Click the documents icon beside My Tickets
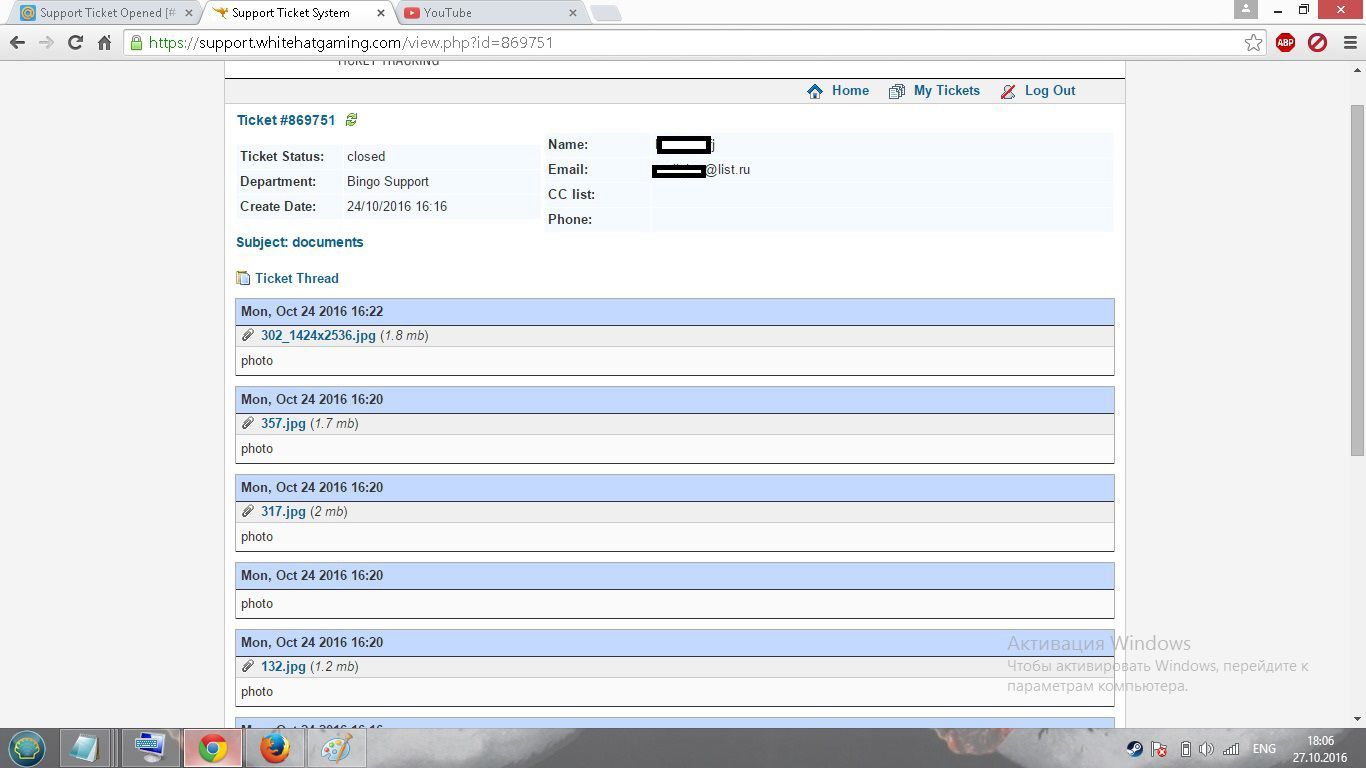The height and width of the screenshot is (768, 1366). (x=897, y=91)
